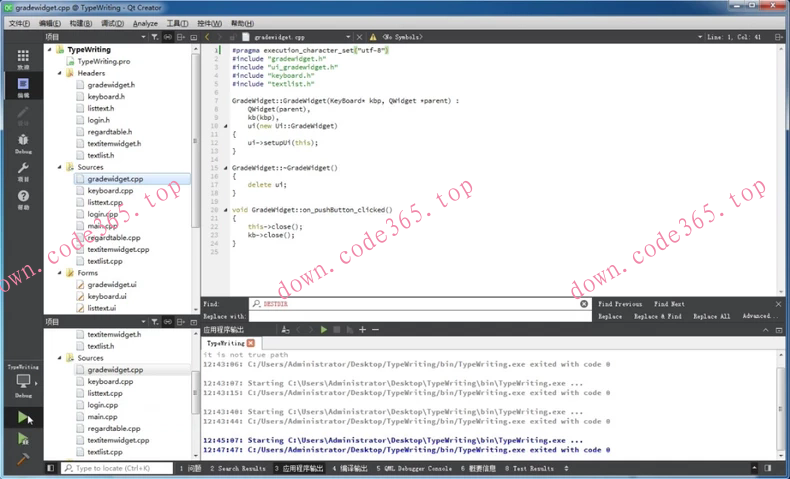Re-run application using output pane green play icon

pos(323,329)
